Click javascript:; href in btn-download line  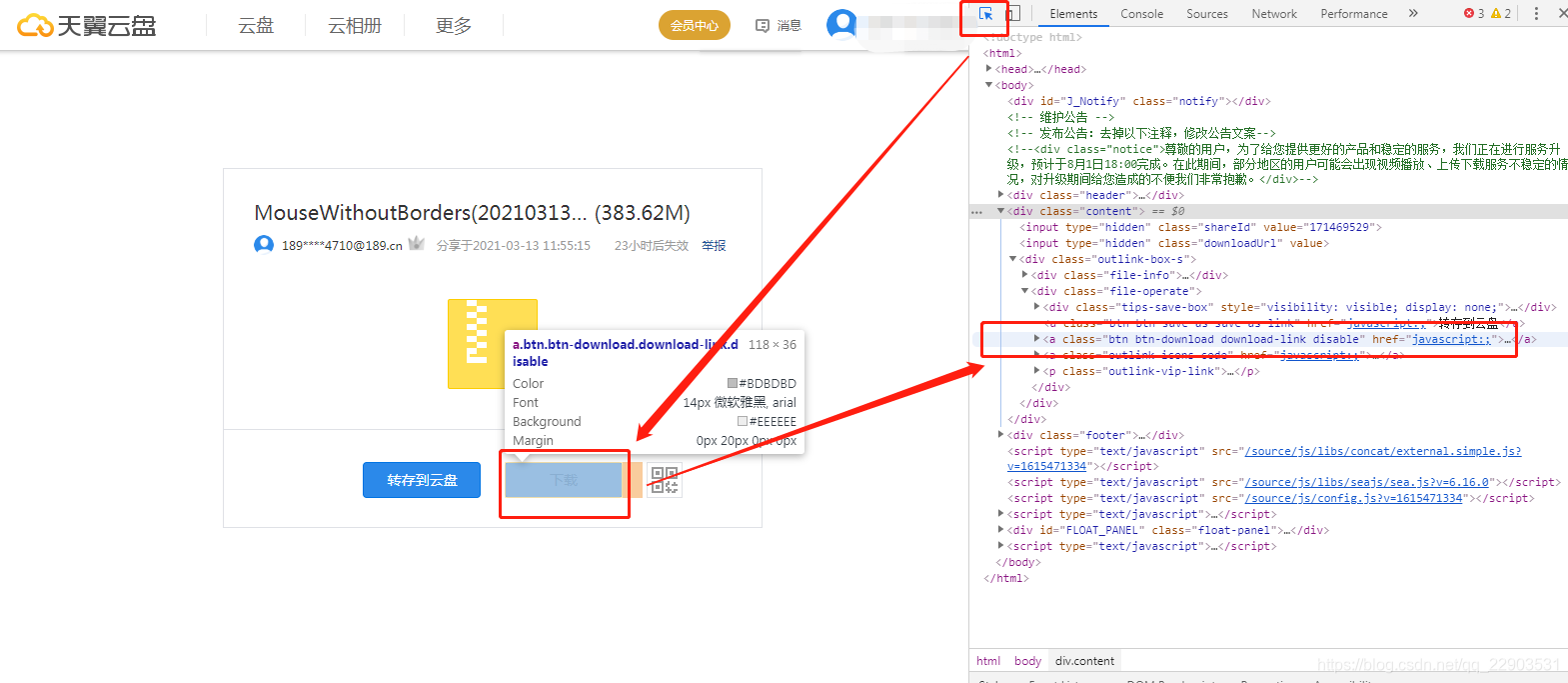pos(1451,339)
